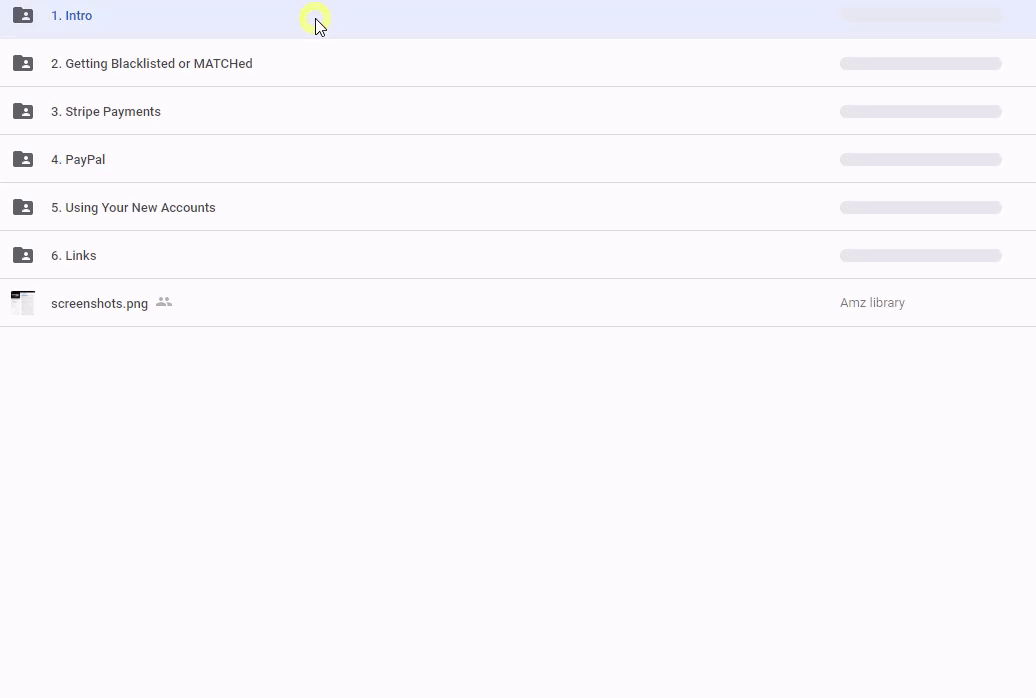This screenshot has width=1036, height=698.
Task: Click loading owner placeholder in Stripe Payments row
Action: tap(920, 112)
